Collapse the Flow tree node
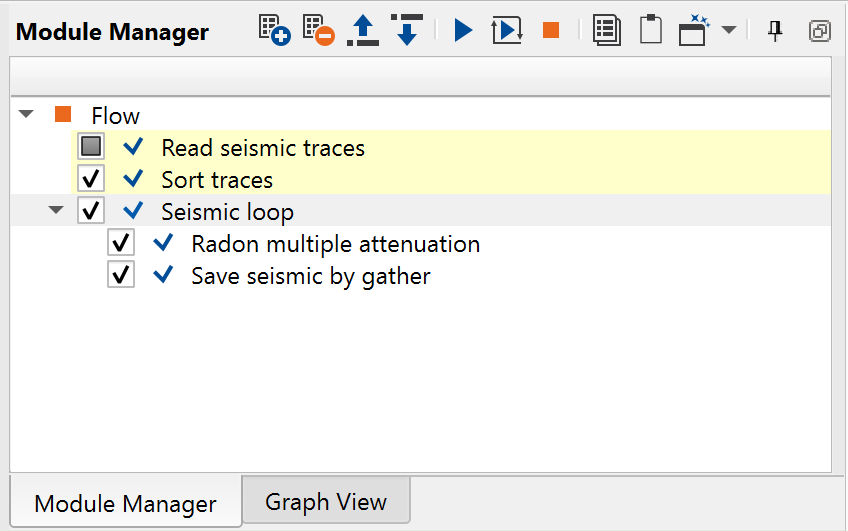 [x=27, y=115]
